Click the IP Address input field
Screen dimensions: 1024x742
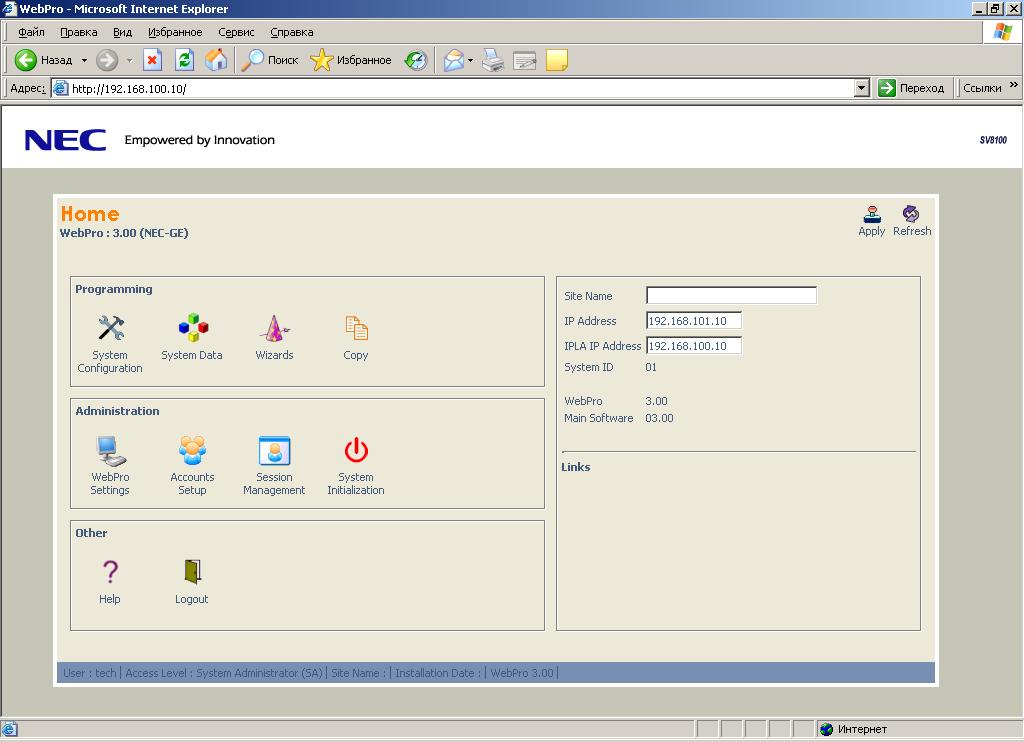[x=694, y=321]
